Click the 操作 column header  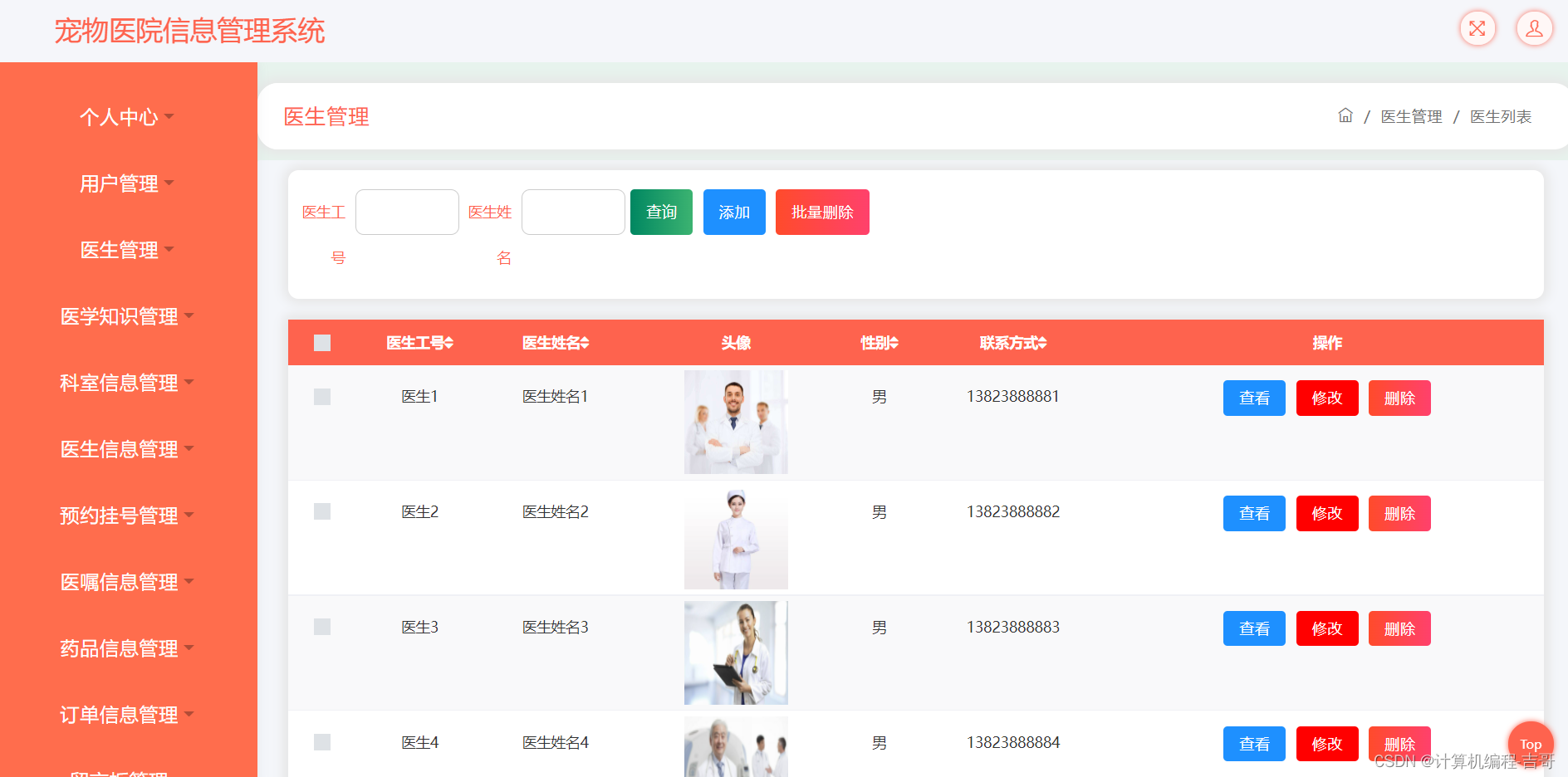click(1327, 343)
